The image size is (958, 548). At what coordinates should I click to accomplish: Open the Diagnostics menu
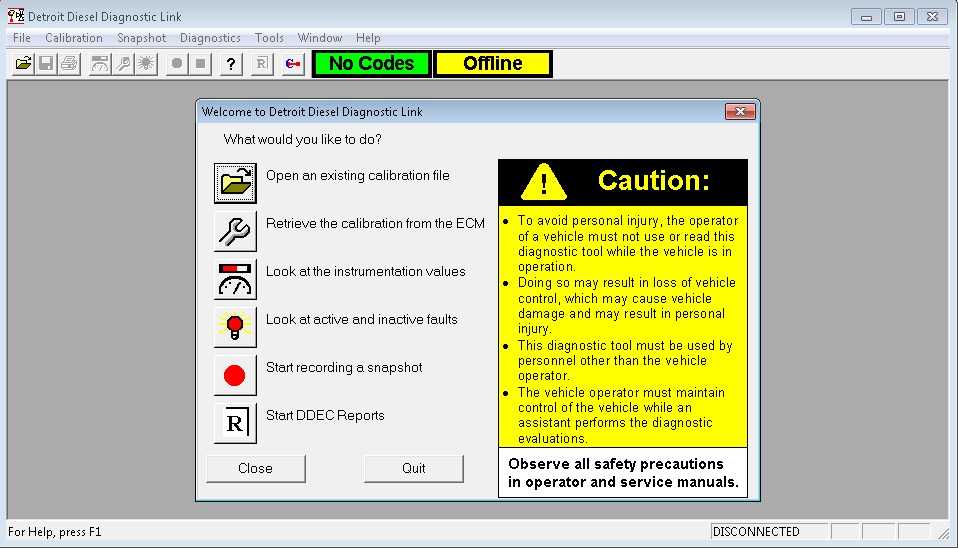point(210,38)
